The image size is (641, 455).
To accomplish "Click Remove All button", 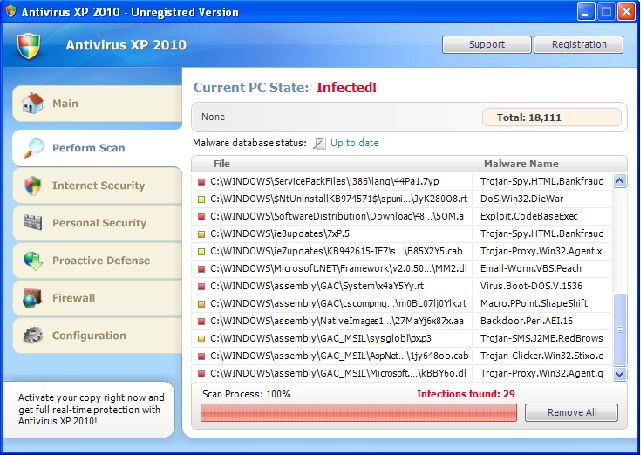I will pos(571,412).
